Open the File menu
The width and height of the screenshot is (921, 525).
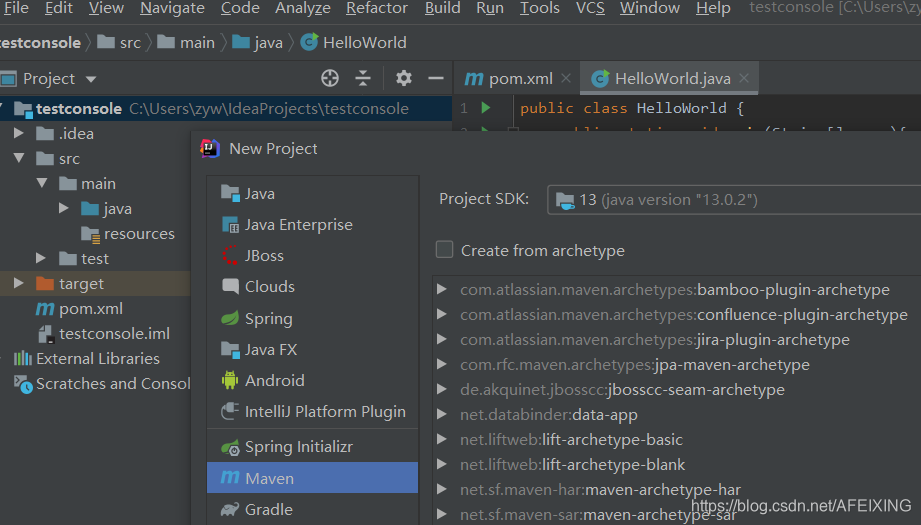tap(15, 8)
